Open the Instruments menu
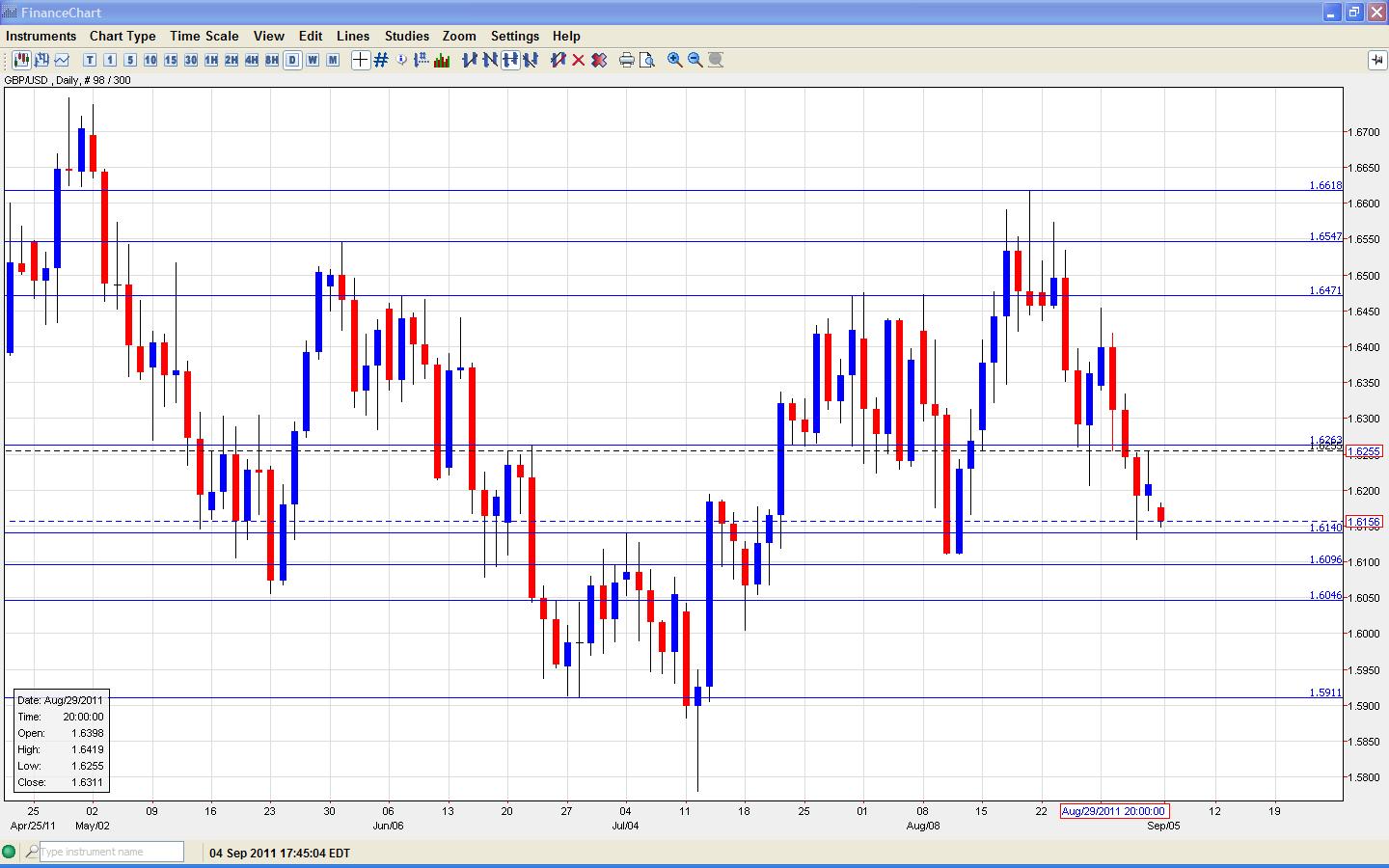This screenshot has height=868, width=1389. 41,36
